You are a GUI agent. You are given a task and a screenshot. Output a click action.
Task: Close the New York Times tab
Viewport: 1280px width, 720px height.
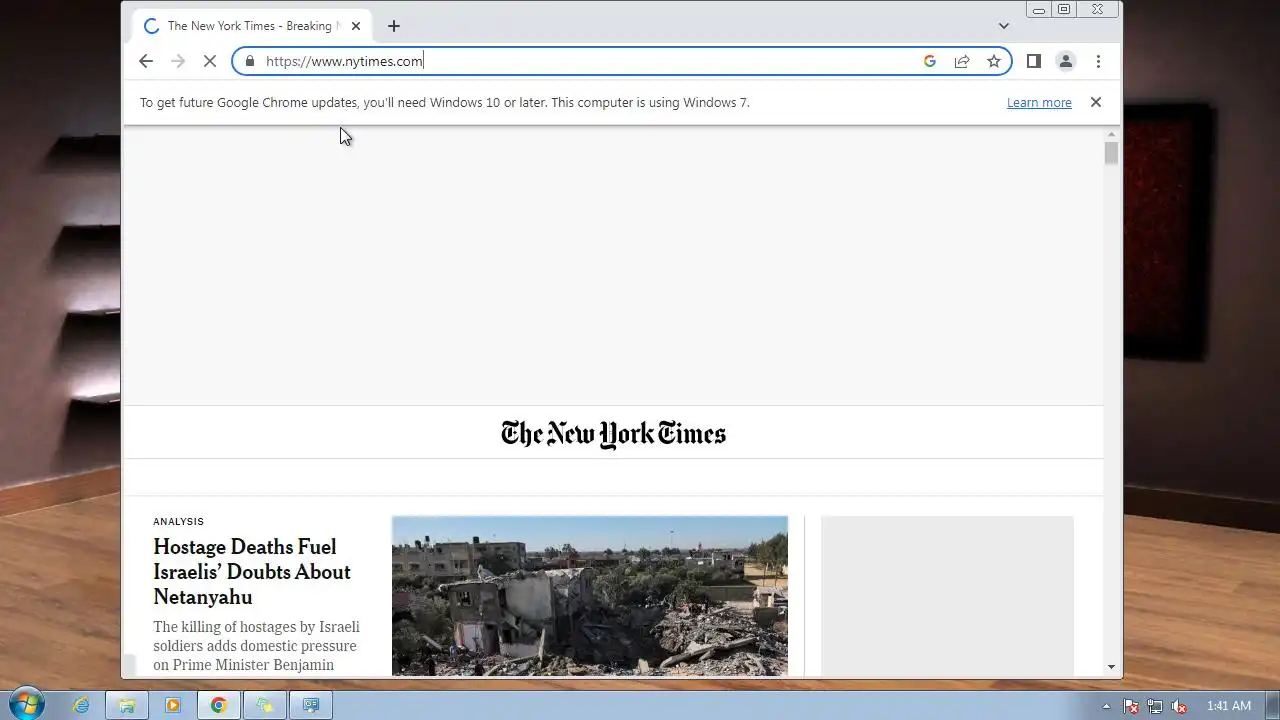pyautogui.click(x=356, y=26)
